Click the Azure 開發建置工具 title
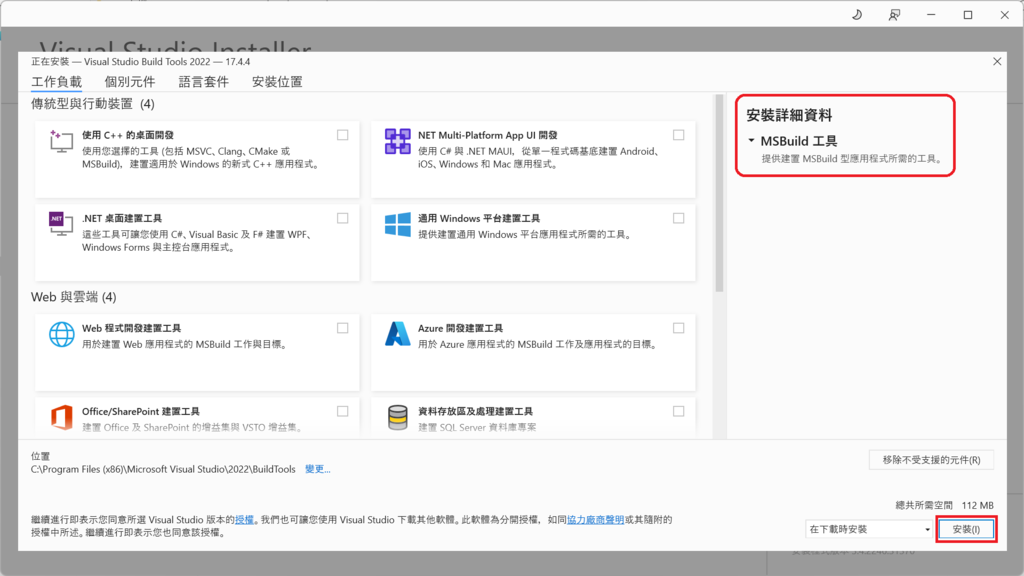This screenshot has height=576, width=1024. (x=460, y=328)
